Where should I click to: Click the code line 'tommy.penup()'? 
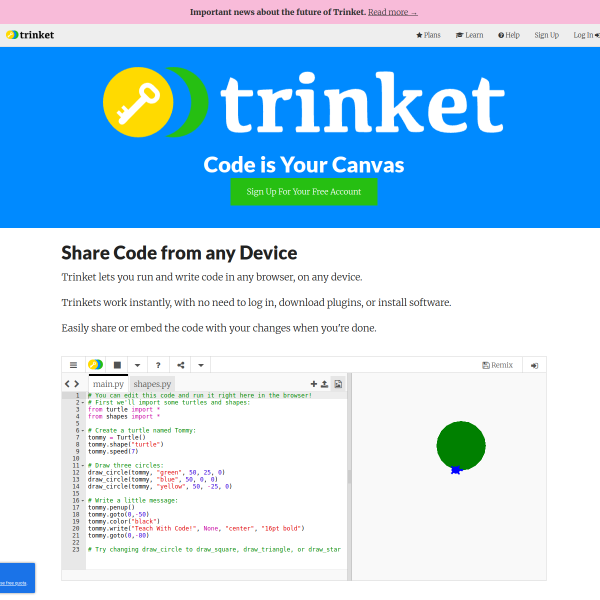click(x=111, y=507)
